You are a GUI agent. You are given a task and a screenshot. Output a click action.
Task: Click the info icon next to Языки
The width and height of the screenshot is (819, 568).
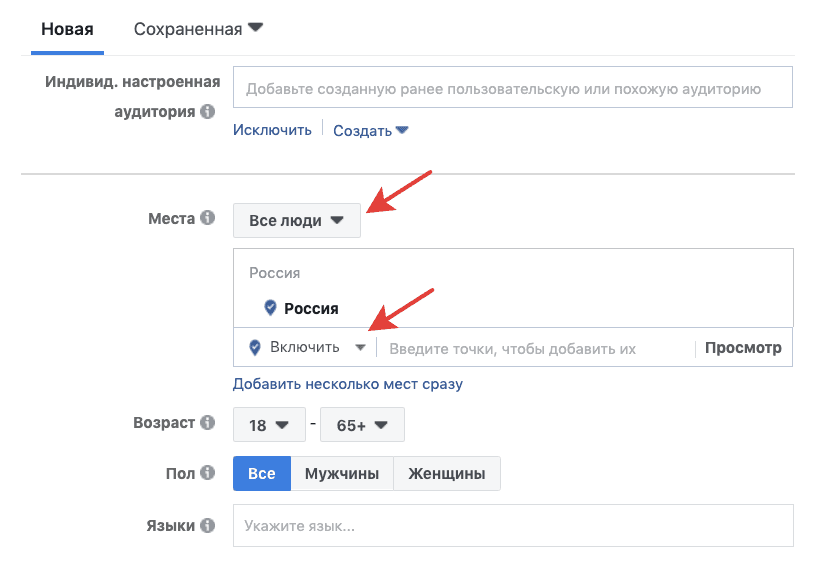coord(208,525)
